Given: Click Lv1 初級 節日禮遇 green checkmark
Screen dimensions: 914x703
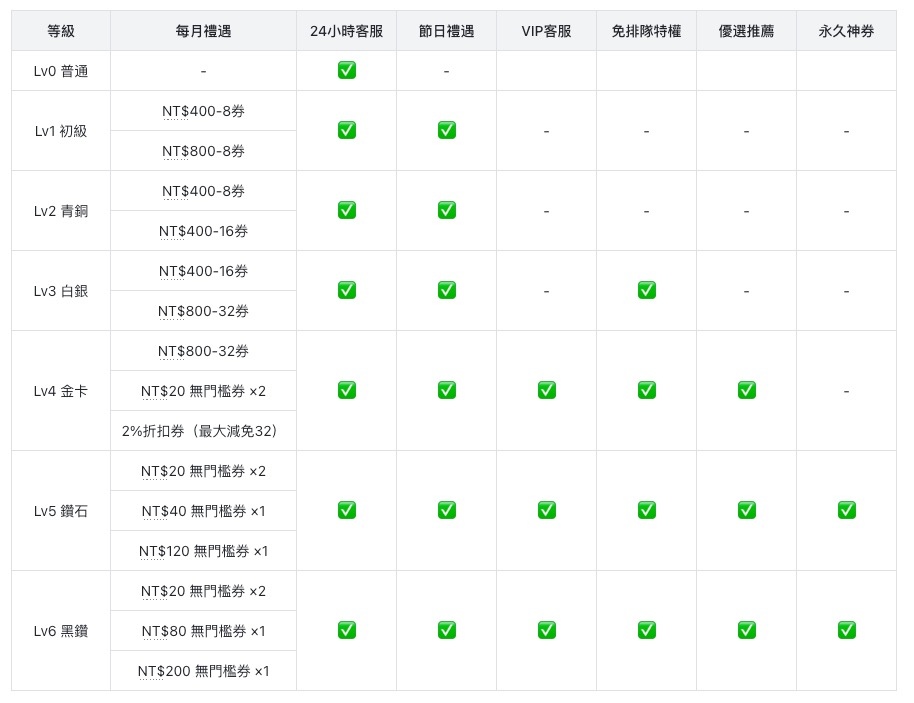Looking at the screenshot, I should point(446,130).
